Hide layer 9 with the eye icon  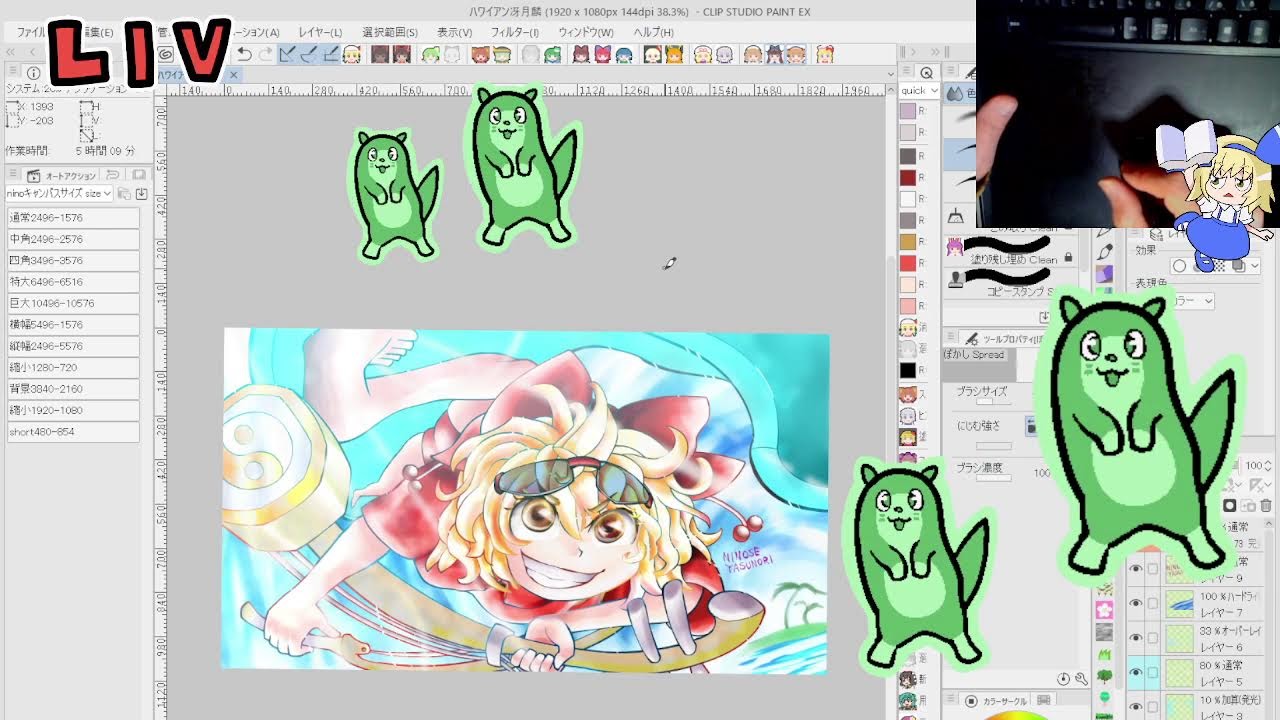coord(1135,570)
